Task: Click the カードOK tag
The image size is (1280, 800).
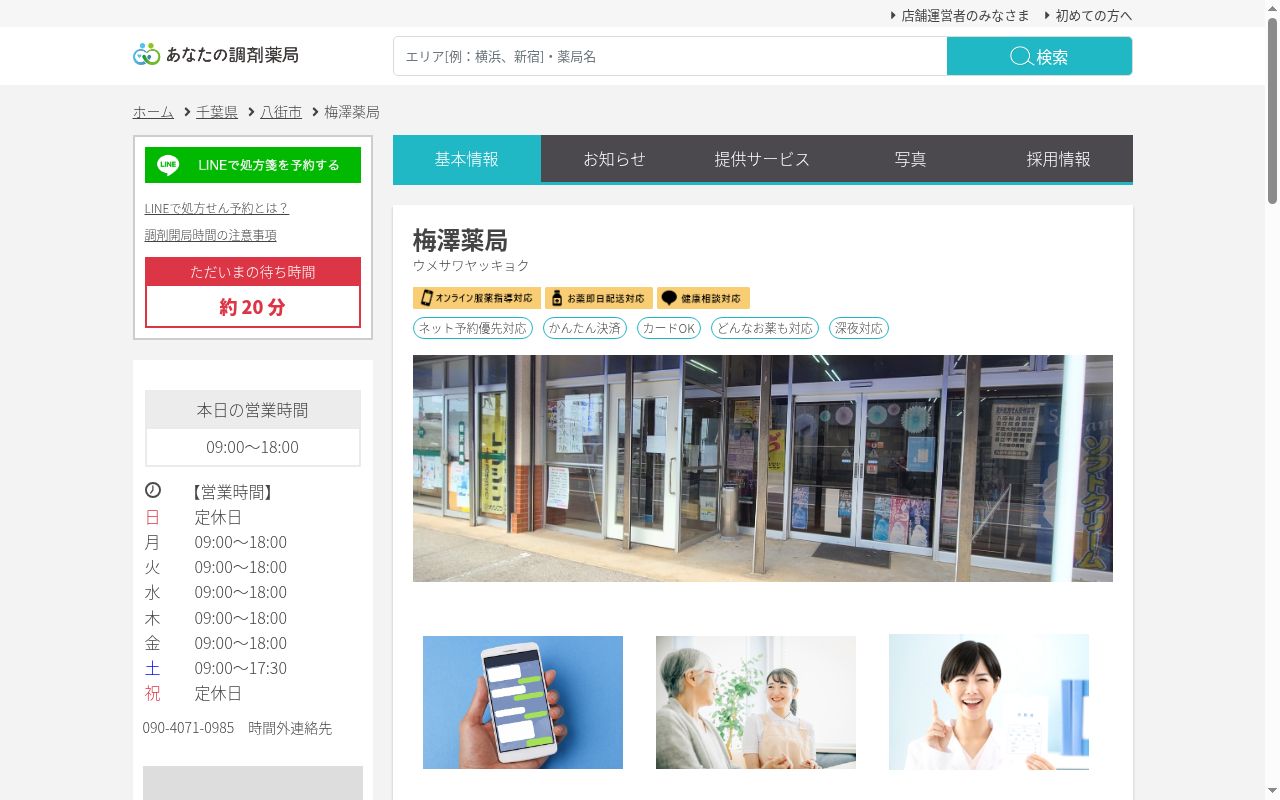Action: click(x=669, y=328)
